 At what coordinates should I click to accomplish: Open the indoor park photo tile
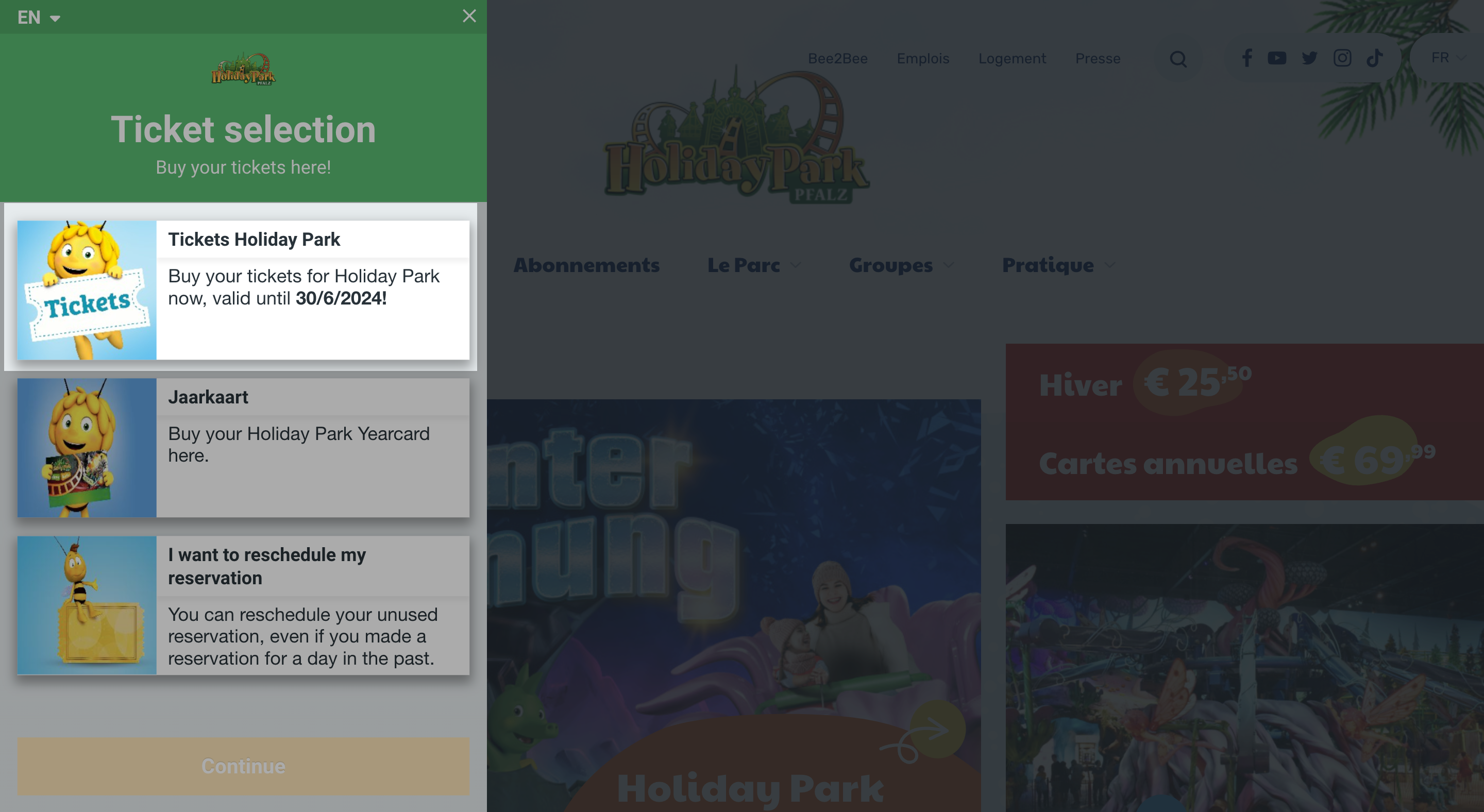pyautogui.click(x=1244, y=668)
